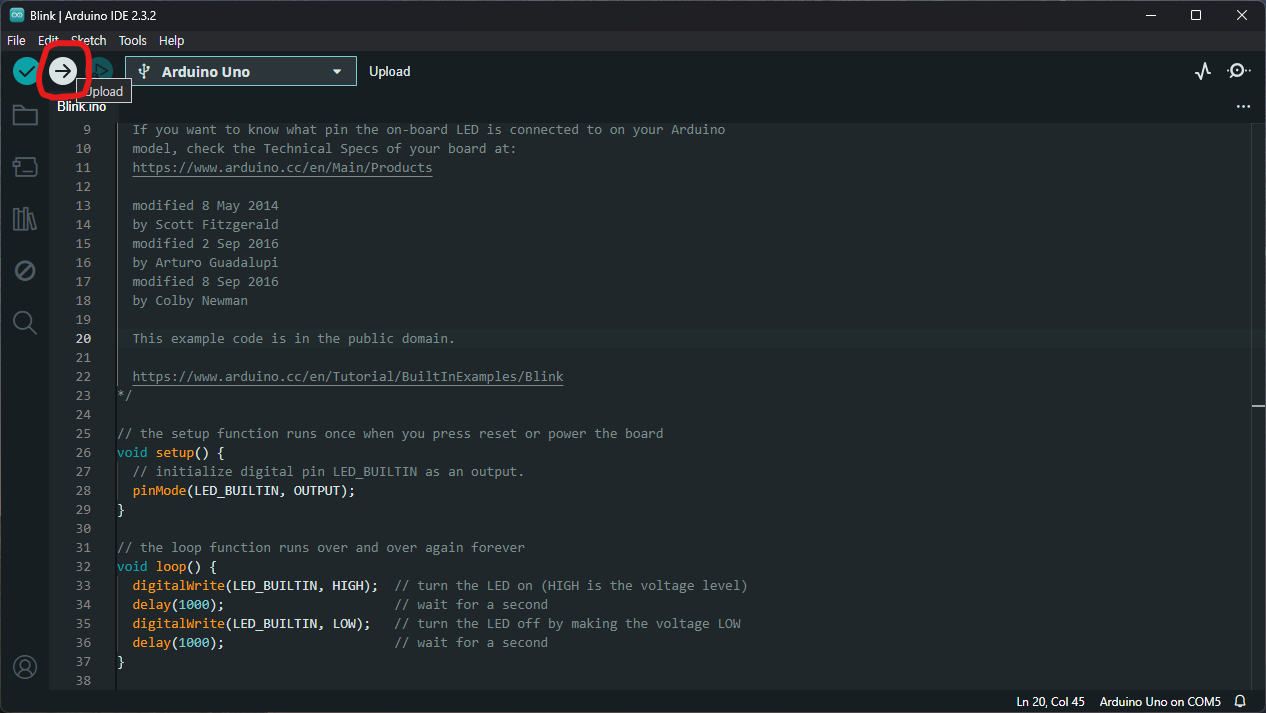Upload the sketch with arrow button
The width and height of the screenshot is (1266, 713).
click(x=63, y=71)
